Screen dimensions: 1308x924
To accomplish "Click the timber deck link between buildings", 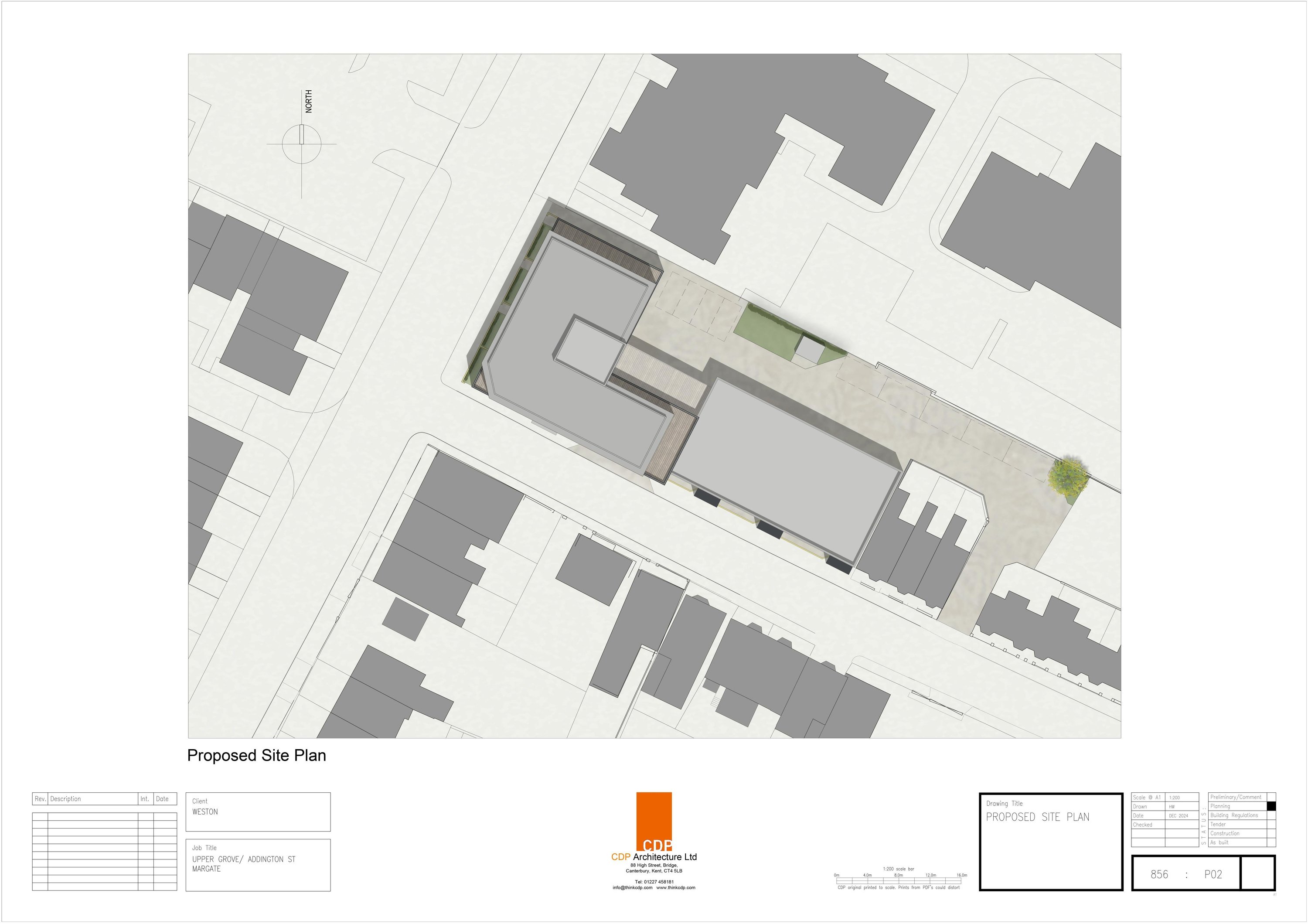I will click(661, 378).
